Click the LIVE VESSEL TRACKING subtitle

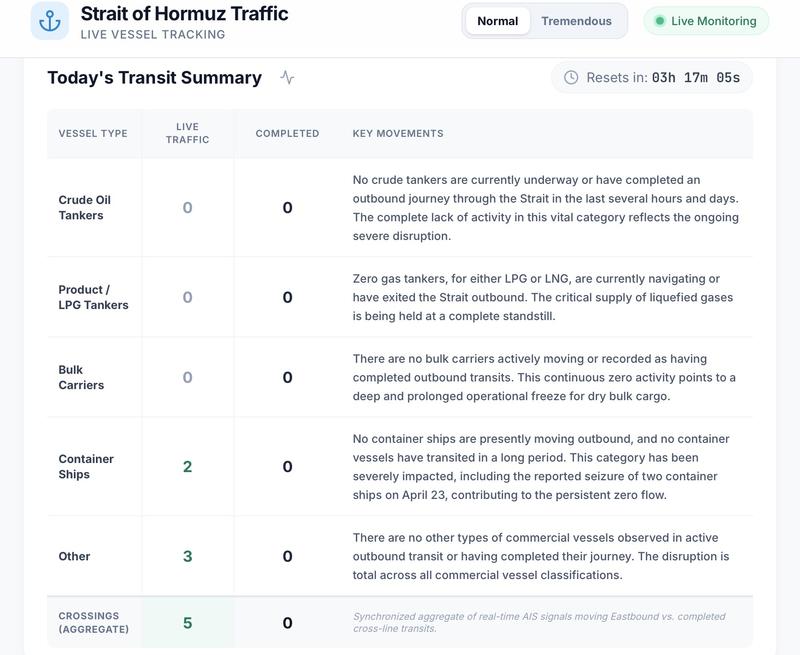[x=153, y=34]
